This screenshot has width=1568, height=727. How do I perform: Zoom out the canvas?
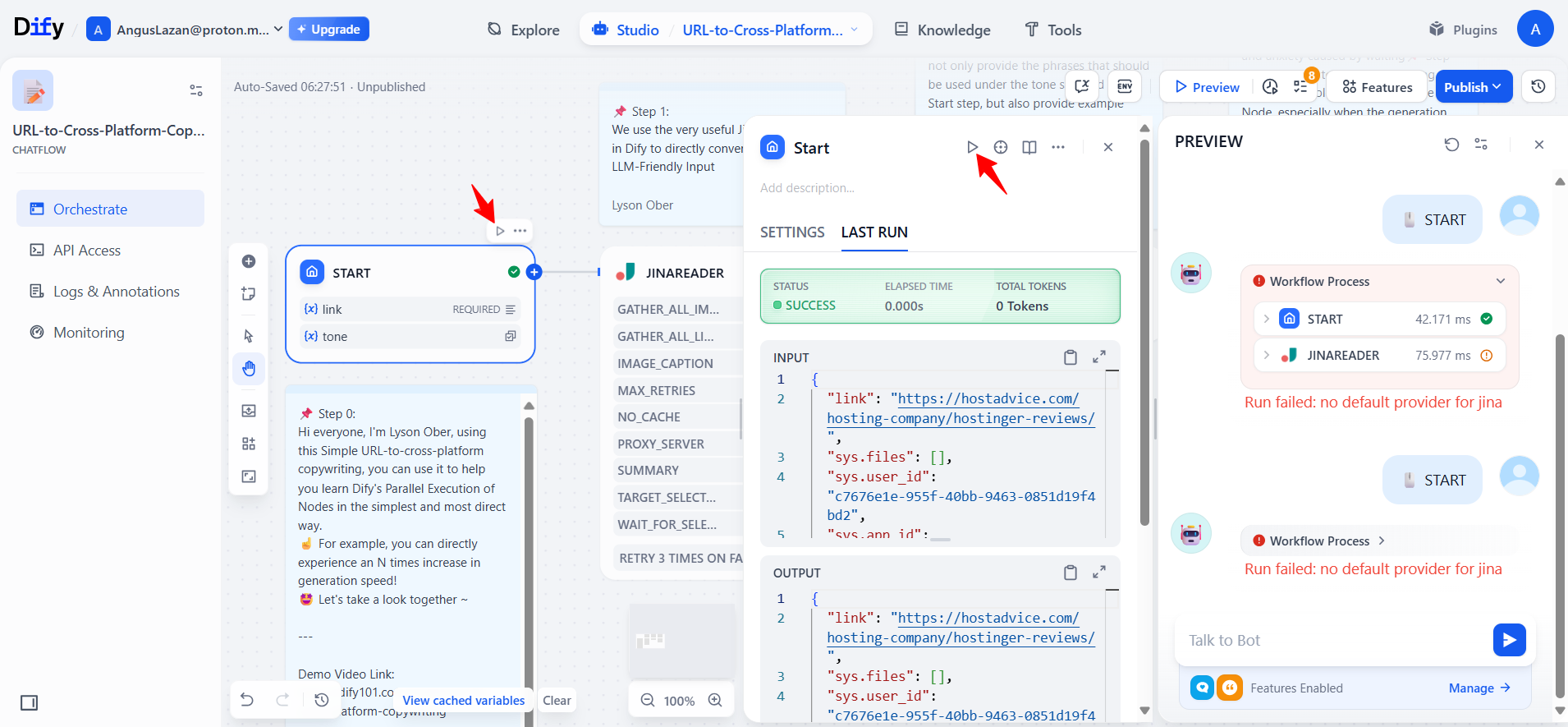(x=648, y=701)
